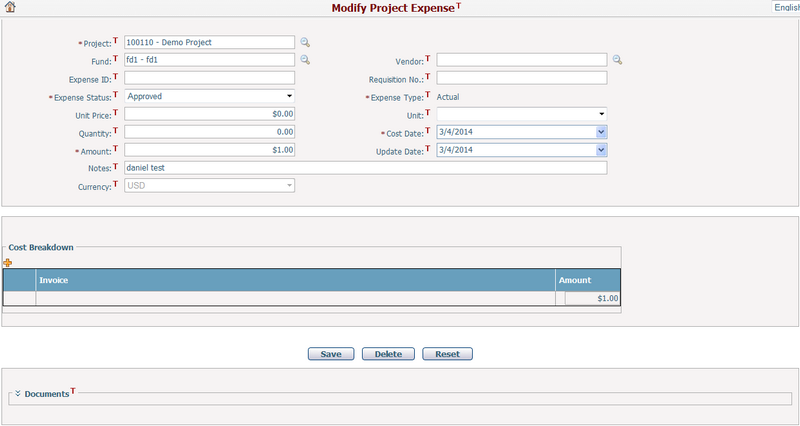The image size is (800, 426).
Task: Click the Save button
Action: click(330, 354)
